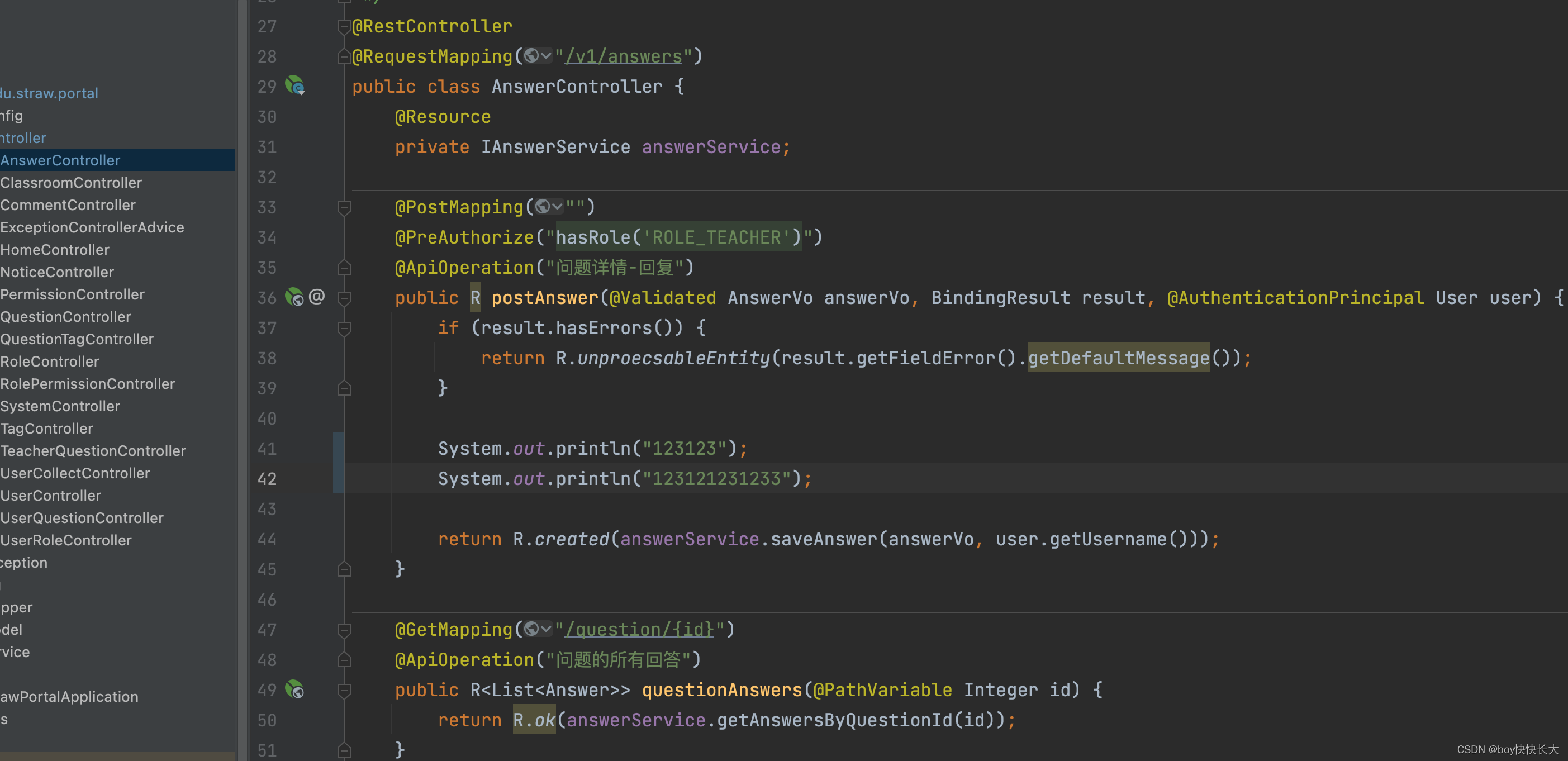The width and height of the screenshot is (1568, 761).
Task: Click the @PathVariable annotation
Action: 882,690
